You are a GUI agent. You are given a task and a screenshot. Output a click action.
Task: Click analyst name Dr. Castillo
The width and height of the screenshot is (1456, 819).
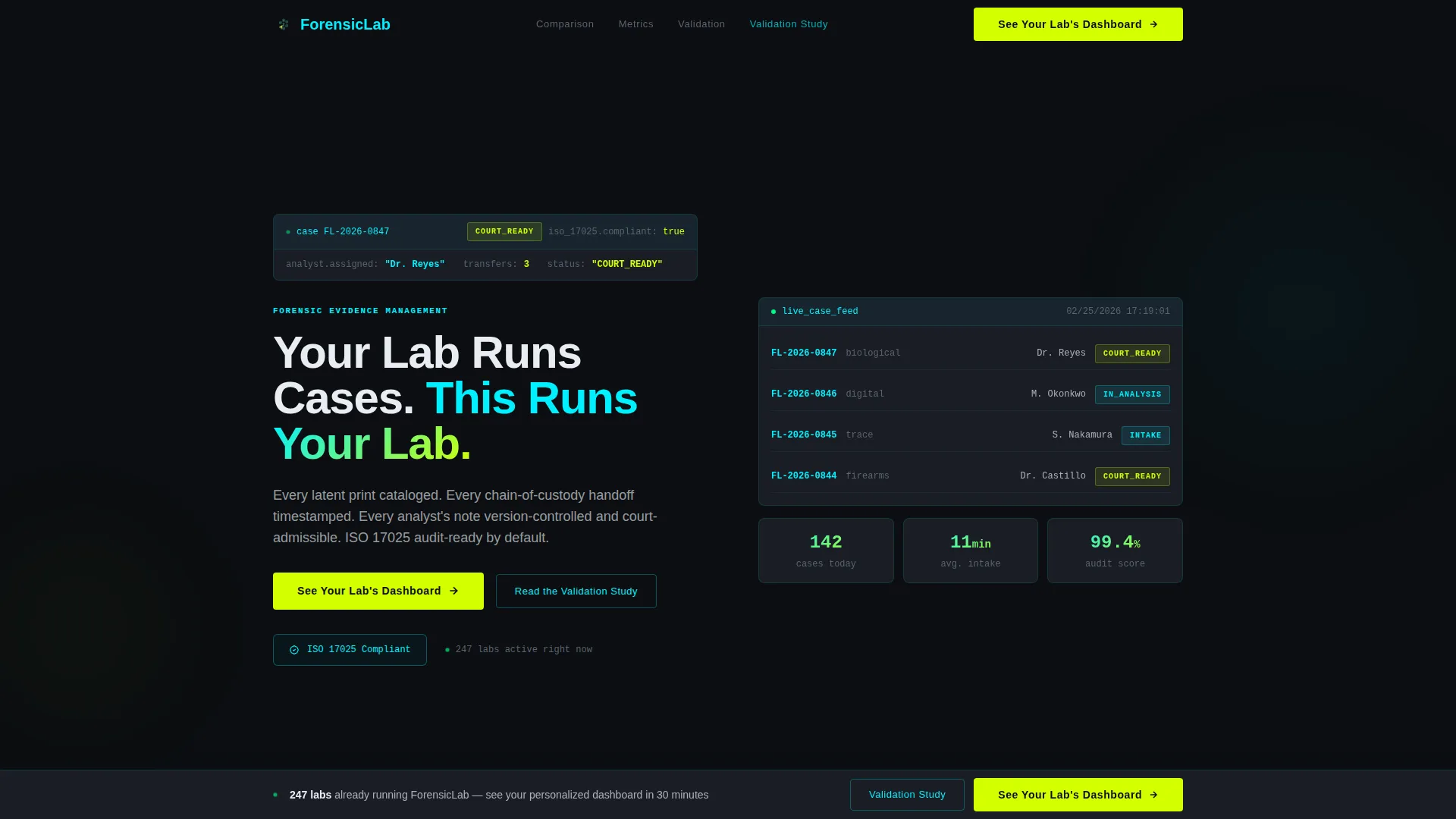coord(1053,476)
